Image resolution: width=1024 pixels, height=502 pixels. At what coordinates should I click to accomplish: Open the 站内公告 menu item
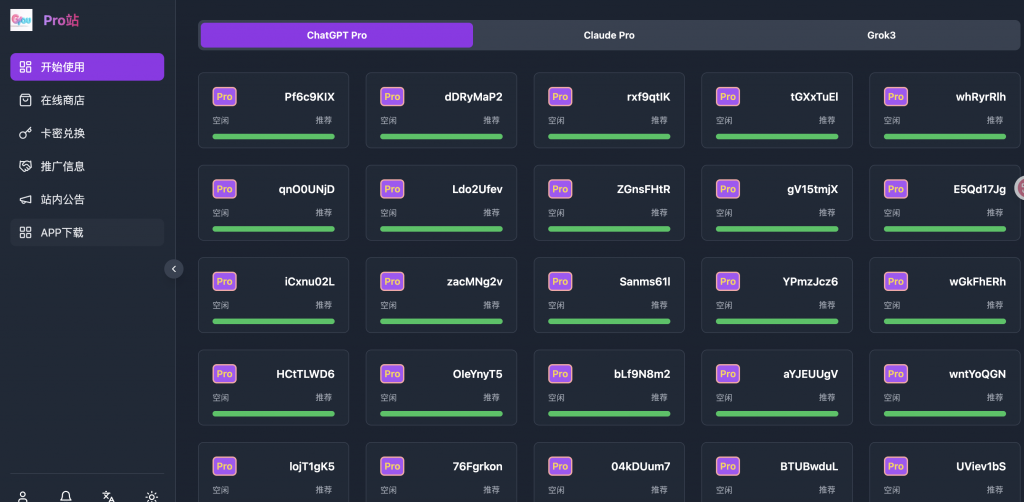87,200
